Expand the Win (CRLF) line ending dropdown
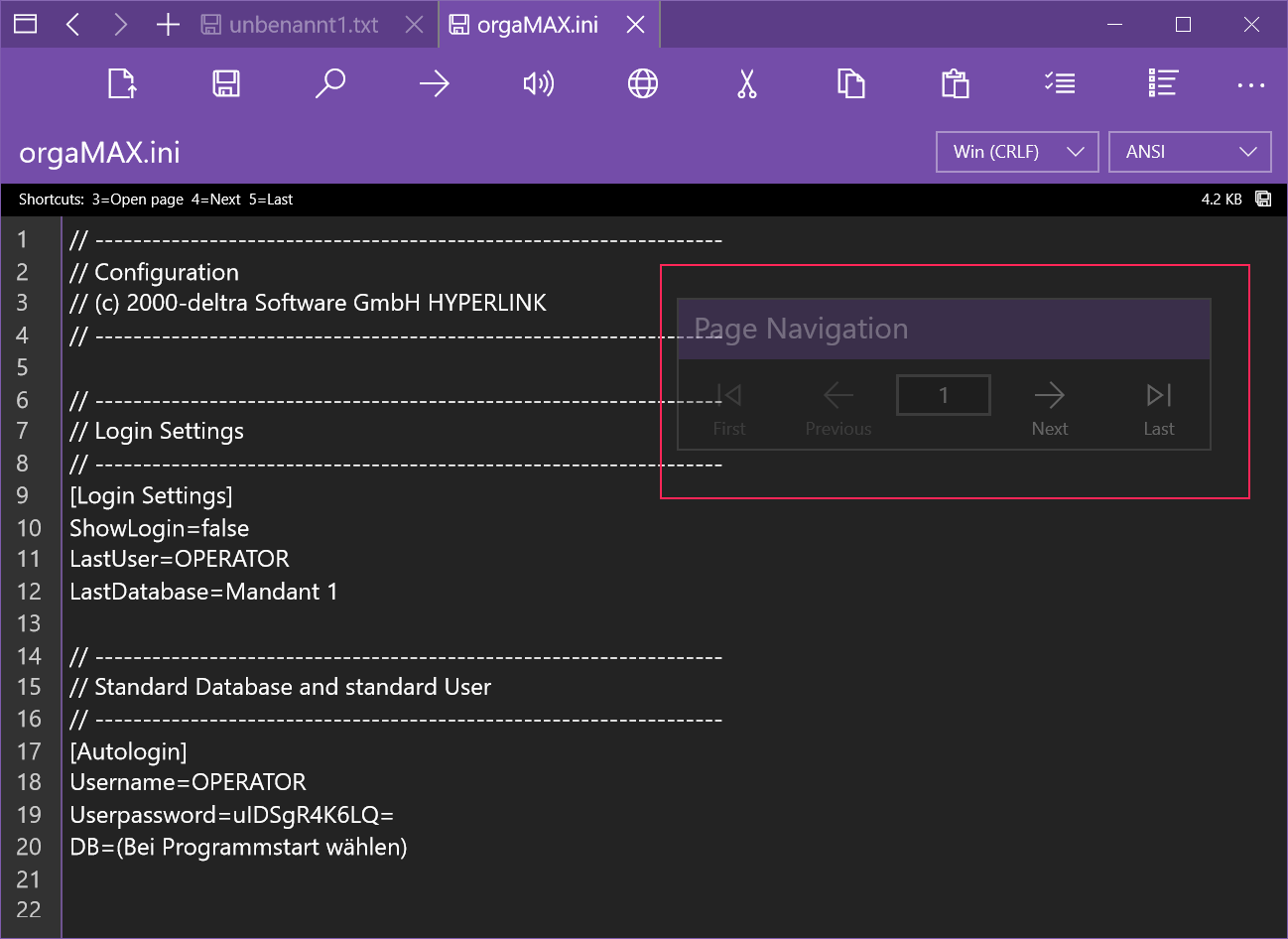Viewport: 1288px width, 939px height. click(1017, 152)
